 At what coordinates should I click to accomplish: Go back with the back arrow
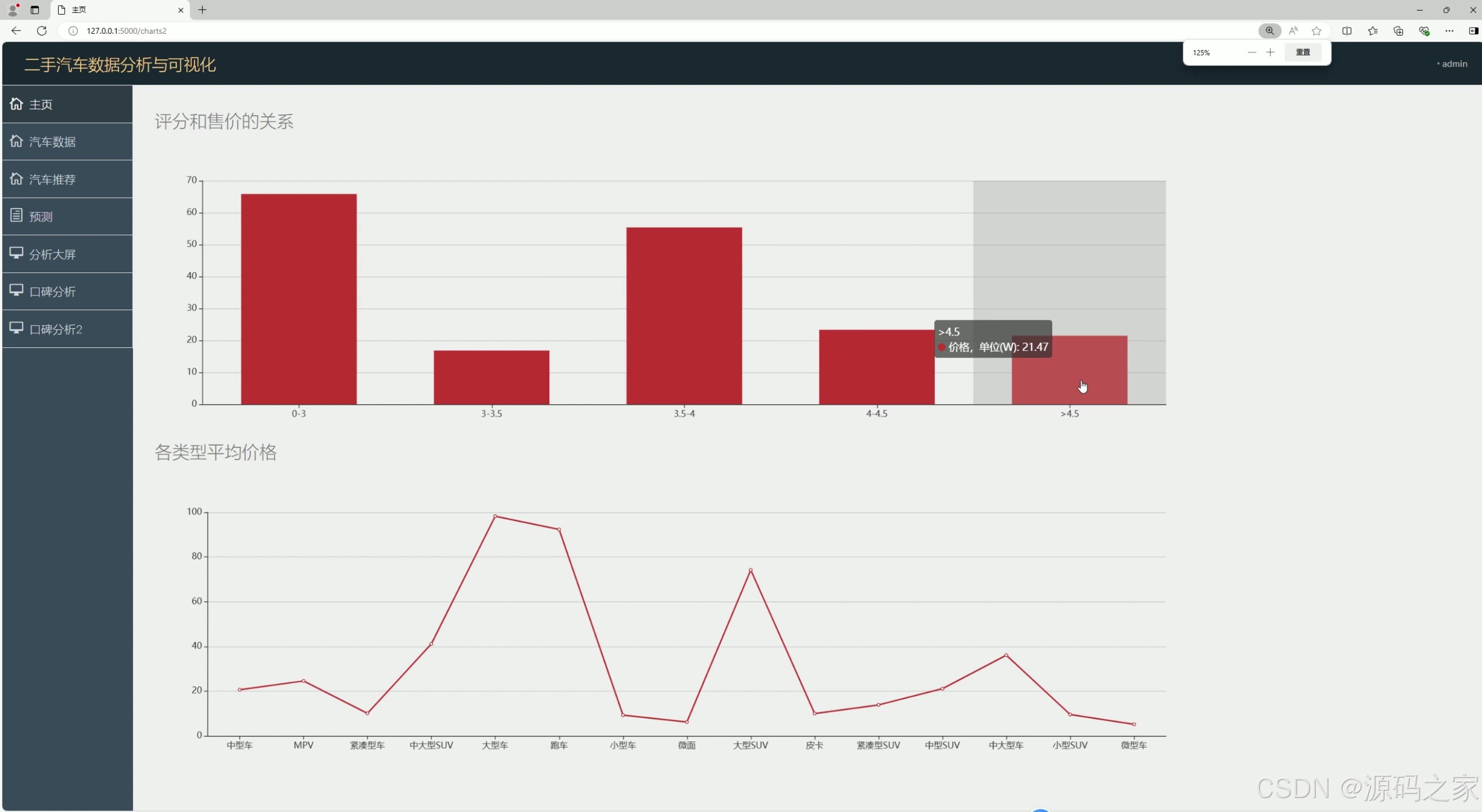coord(16,30)
